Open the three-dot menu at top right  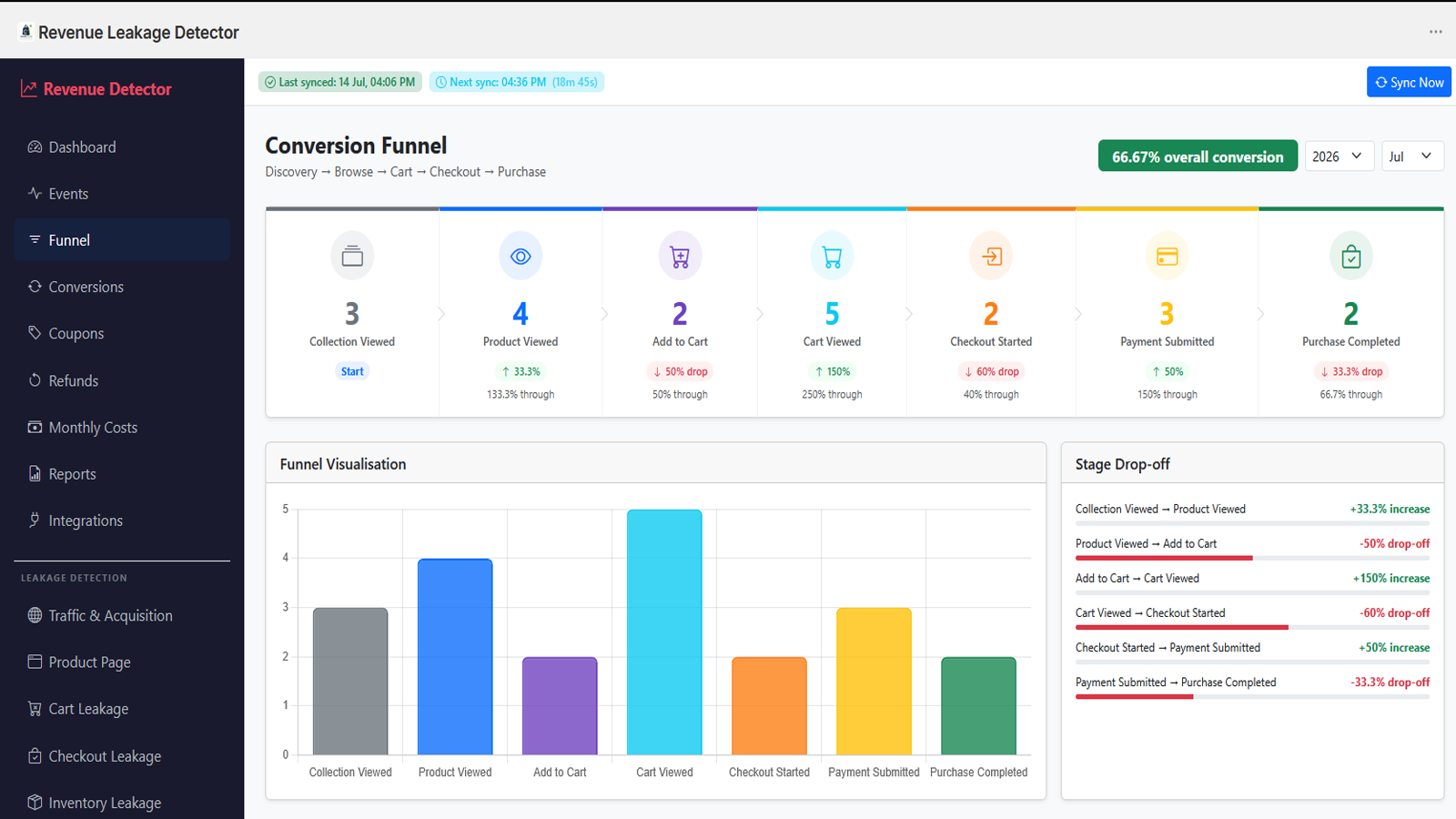1435,32
